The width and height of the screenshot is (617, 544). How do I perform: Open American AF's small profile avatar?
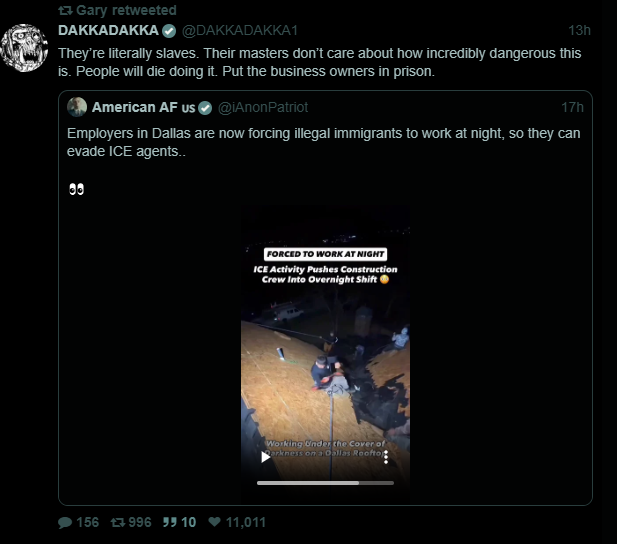coord(77,107)
